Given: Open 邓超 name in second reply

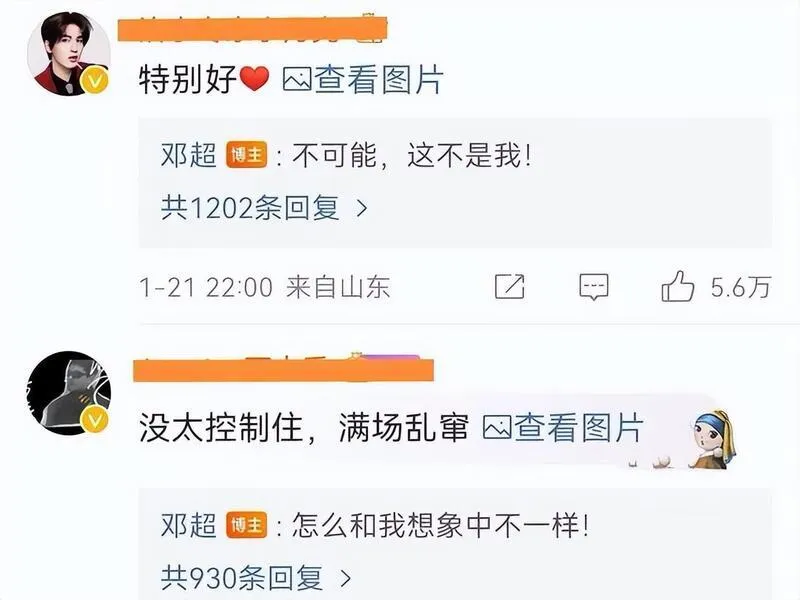Looking at the screenshot, I should pyautogui.click(x=189, y=525).
